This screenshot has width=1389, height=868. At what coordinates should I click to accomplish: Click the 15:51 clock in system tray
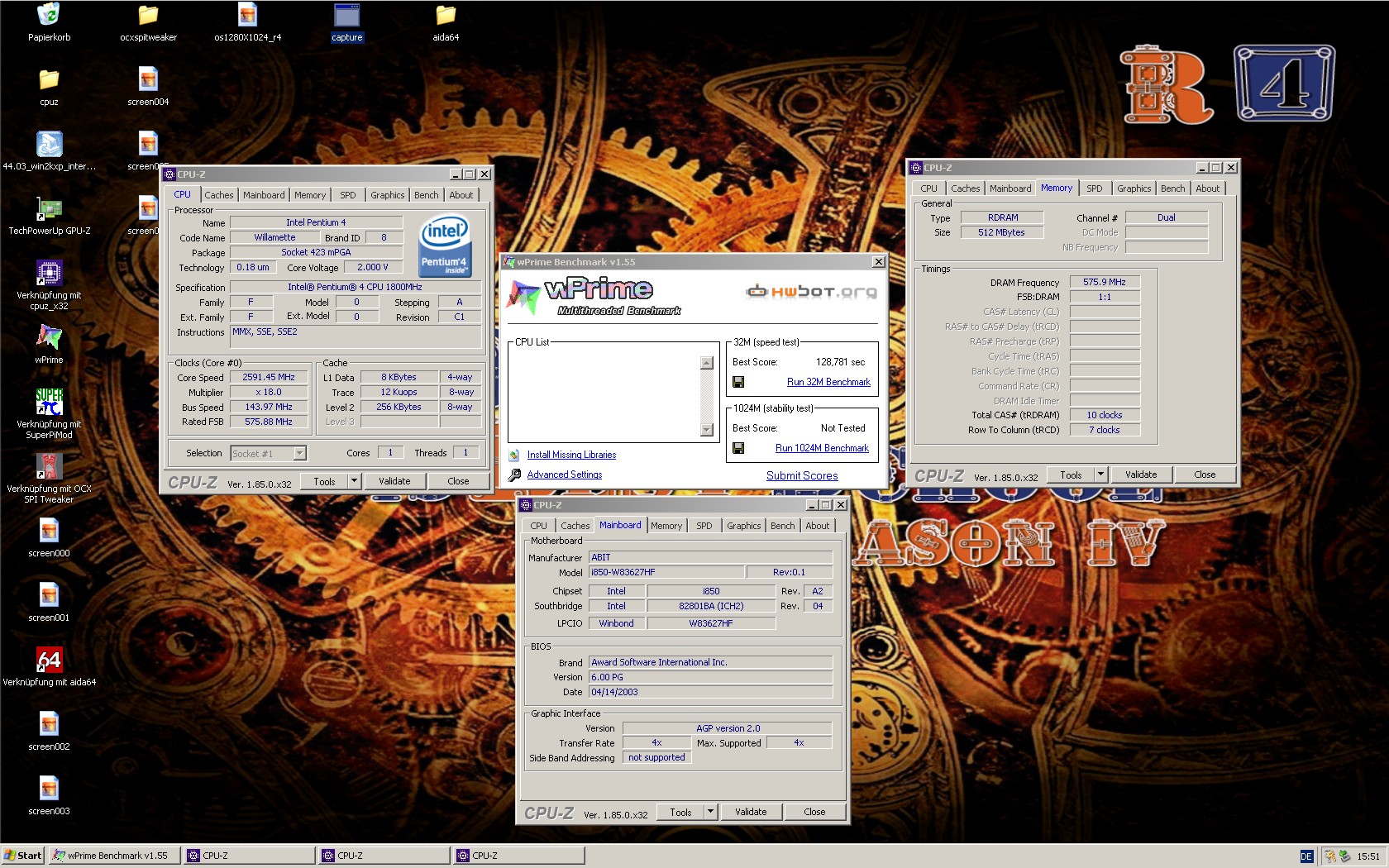1368,856
